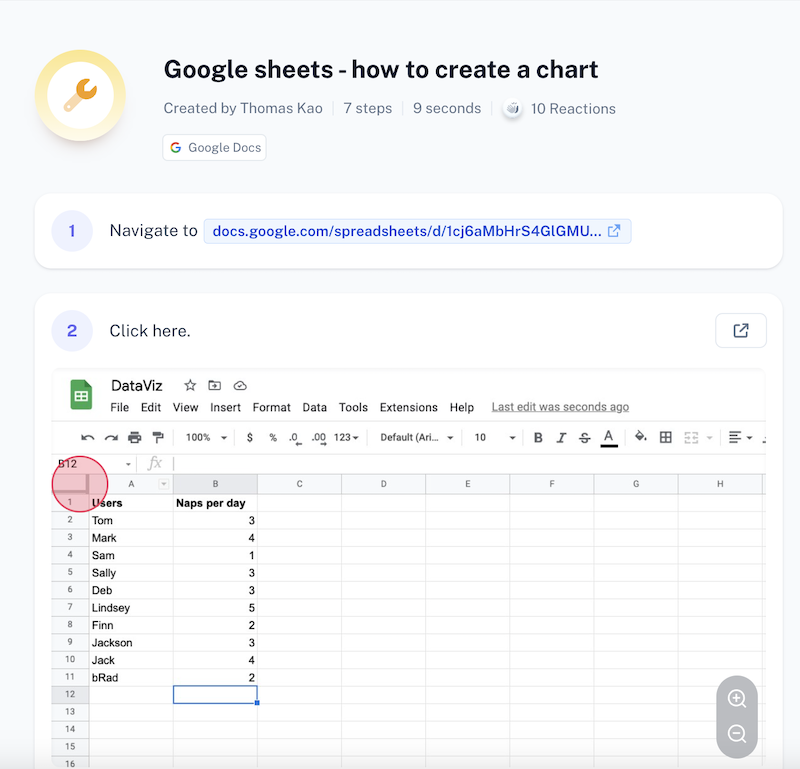Click the Jackson cell

pyautogui.click(x=131, y=642)
